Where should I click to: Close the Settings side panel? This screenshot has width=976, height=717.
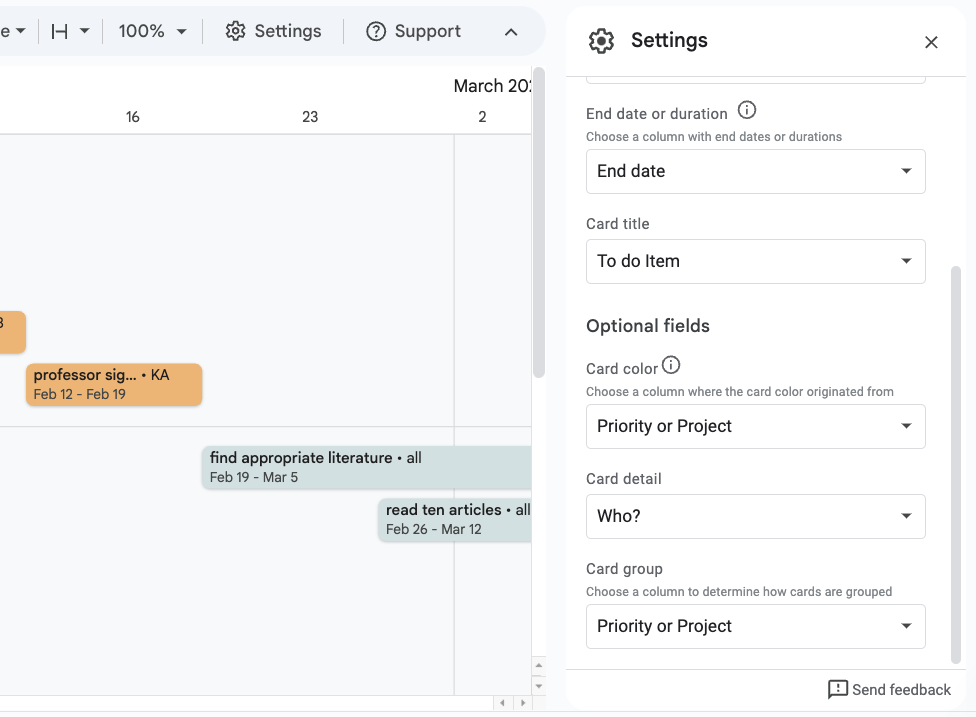pos(931,42)
